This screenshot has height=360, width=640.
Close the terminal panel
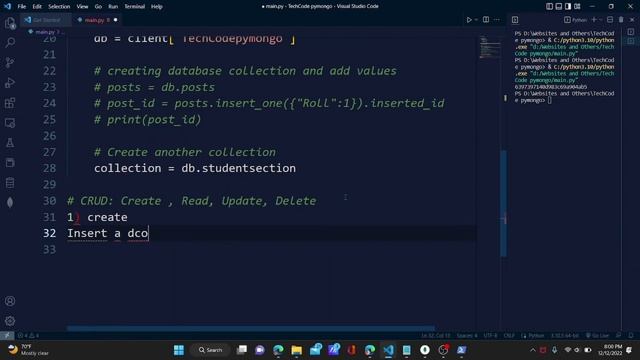pyautogui.click(x=632, y=20)
